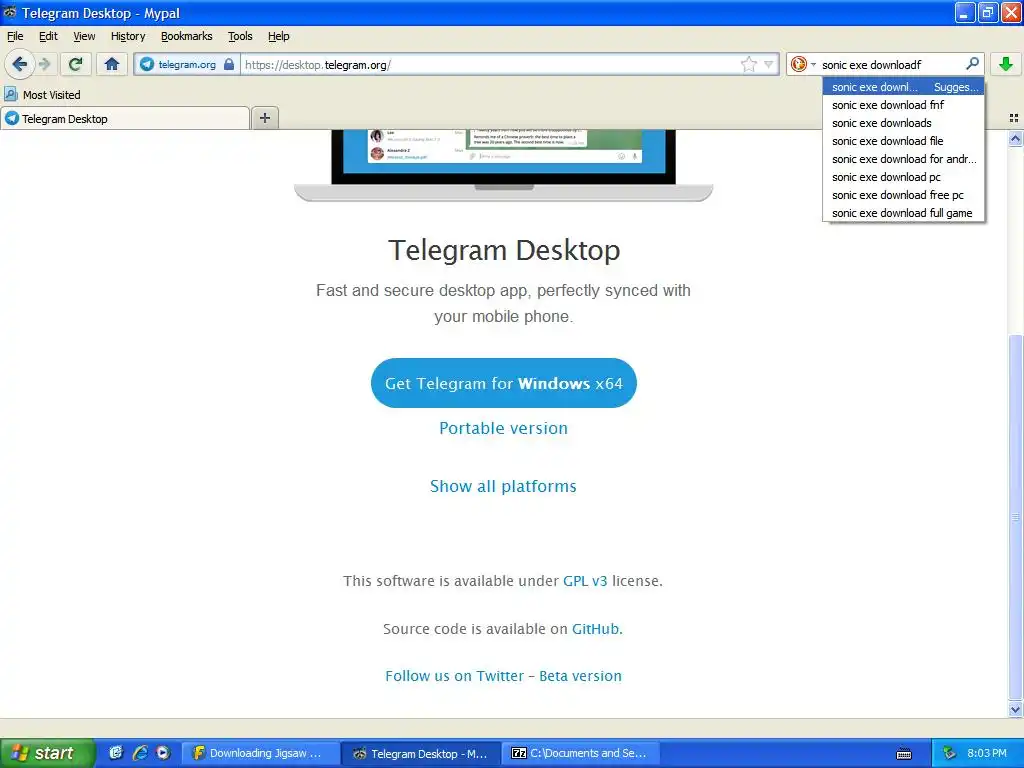Open the URL history dropdown arrow
Viewport: 1024px width, 768px height.
coord(769,64)
